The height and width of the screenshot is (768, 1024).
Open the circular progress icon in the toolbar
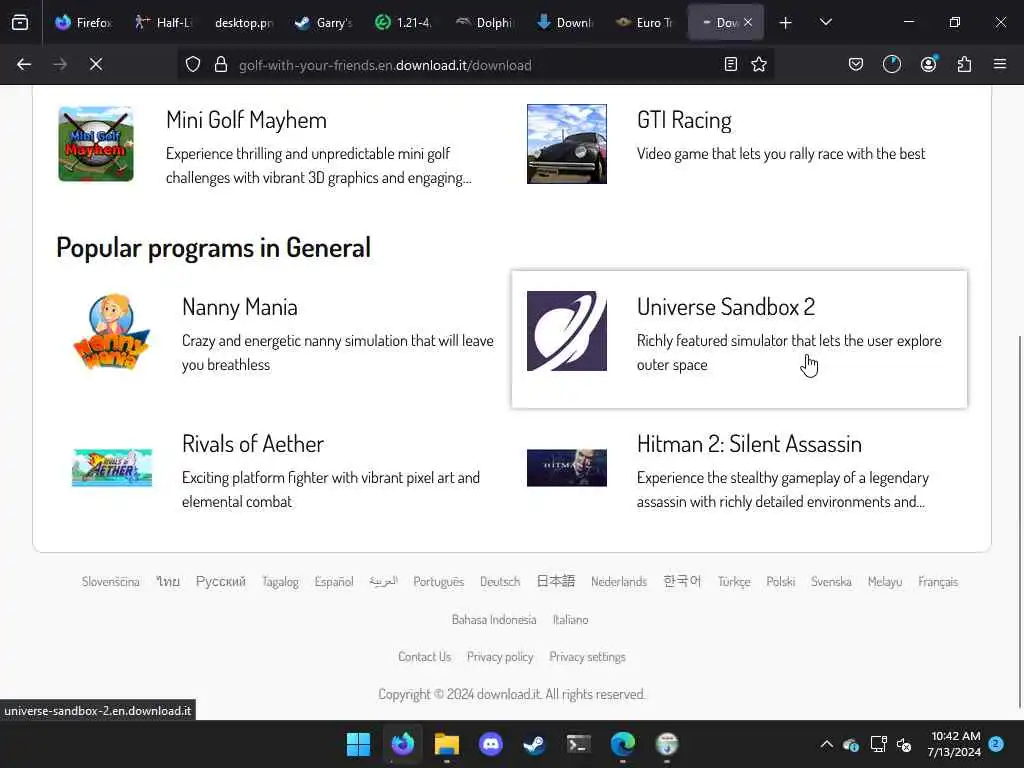[x=891, y=64]
